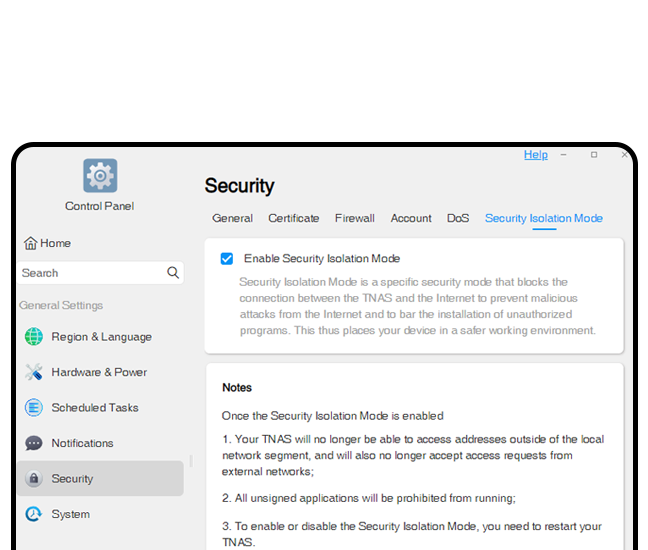This screenshot has width=648, height=550.
Task: Click the search magnifier icon
Action: (173, 272)
